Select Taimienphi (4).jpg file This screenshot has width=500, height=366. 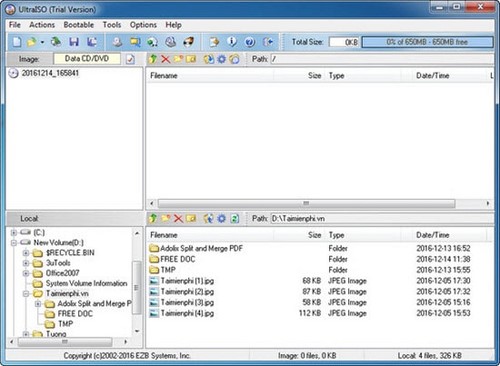pos(187,313)
